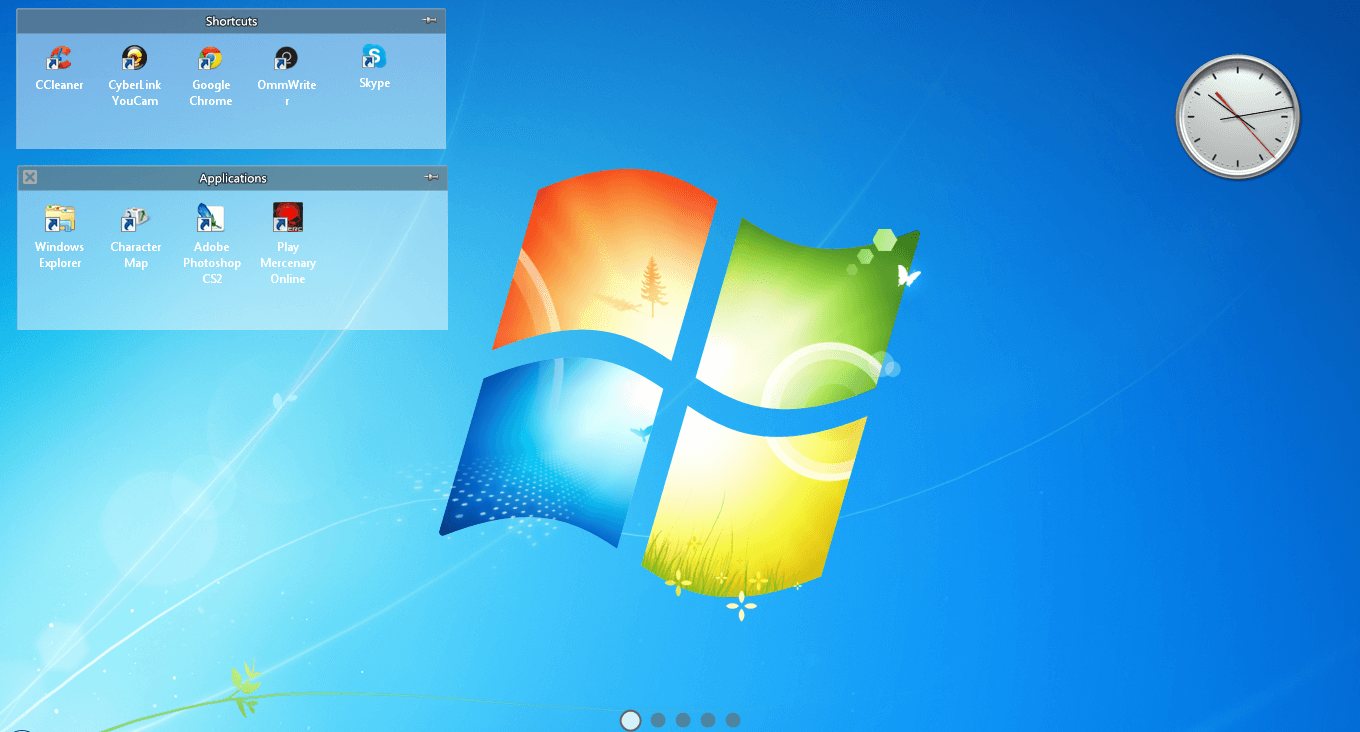Click the analog clock gadget
1360x732 pixels.
(1237, 116)
